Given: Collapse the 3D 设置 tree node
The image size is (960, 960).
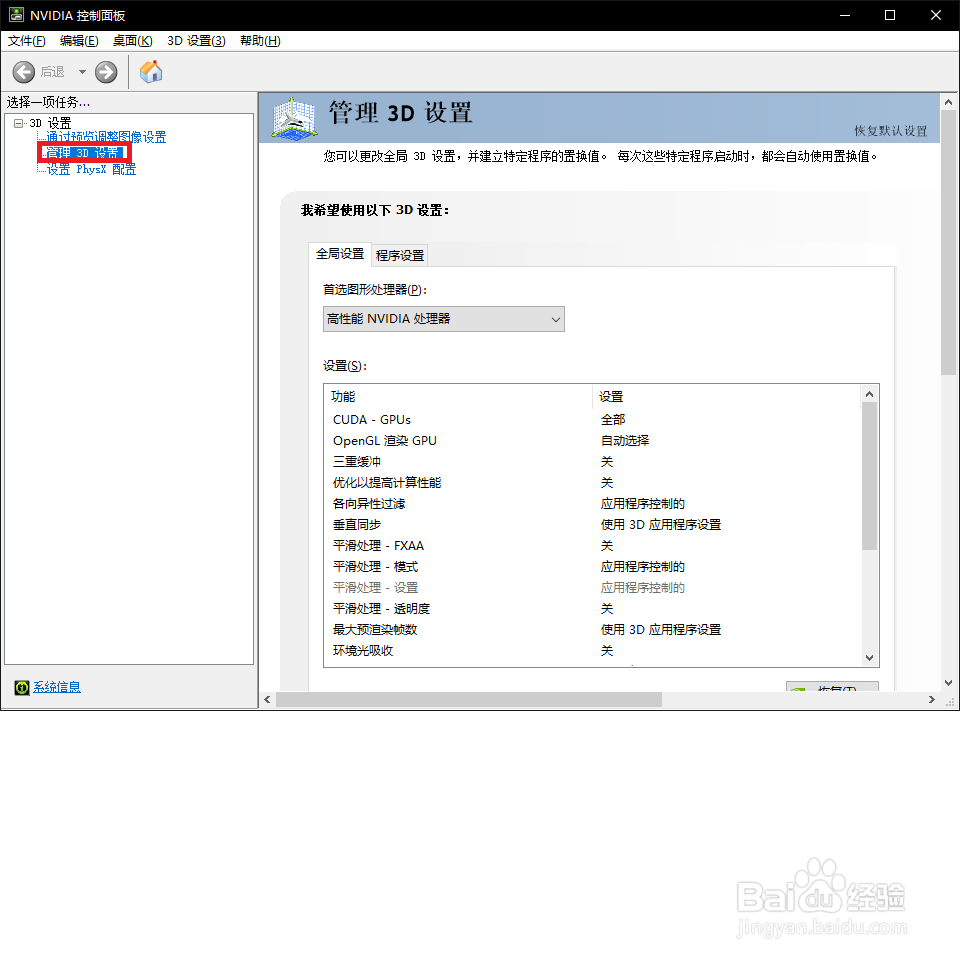Looking at the screenshot, I should tap(18, 123).
